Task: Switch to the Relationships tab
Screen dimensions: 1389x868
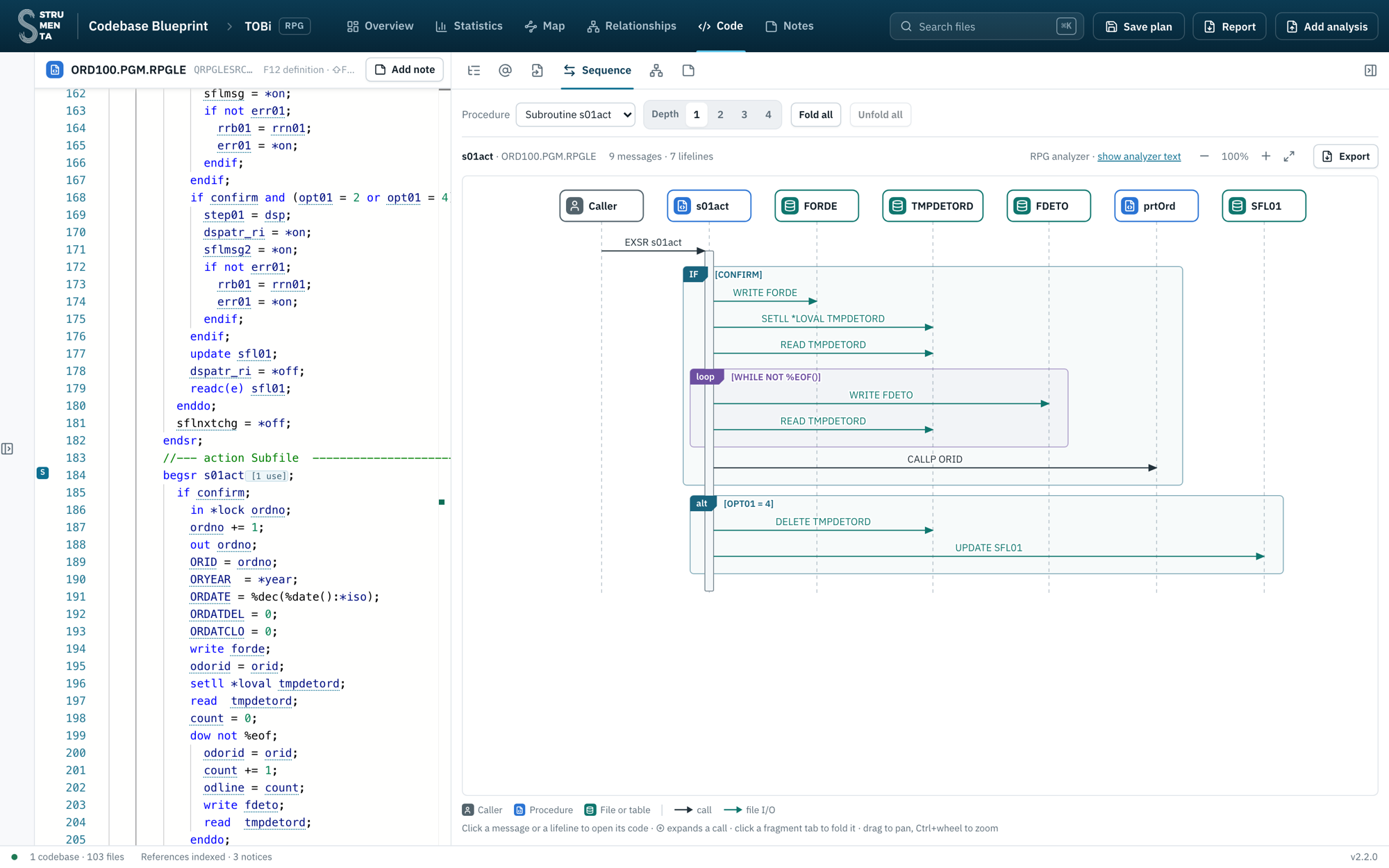Action: click(631, 26)
